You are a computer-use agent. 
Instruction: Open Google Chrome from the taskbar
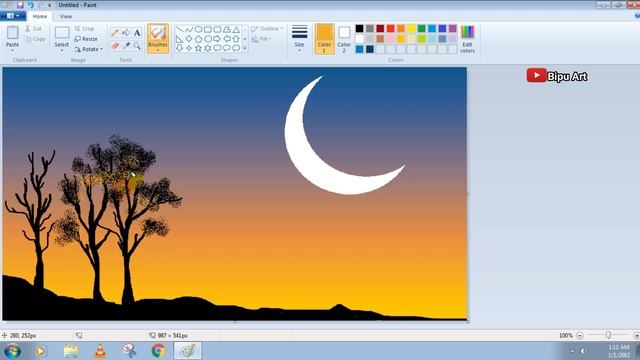click(x=158, y=351)
